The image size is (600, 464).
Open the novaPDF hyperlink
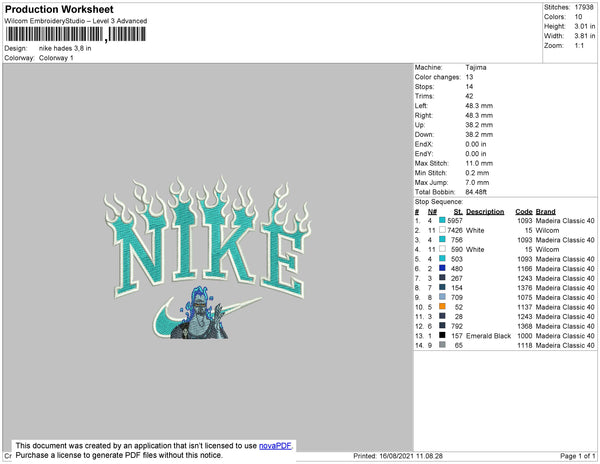click(x=276, y=446)
